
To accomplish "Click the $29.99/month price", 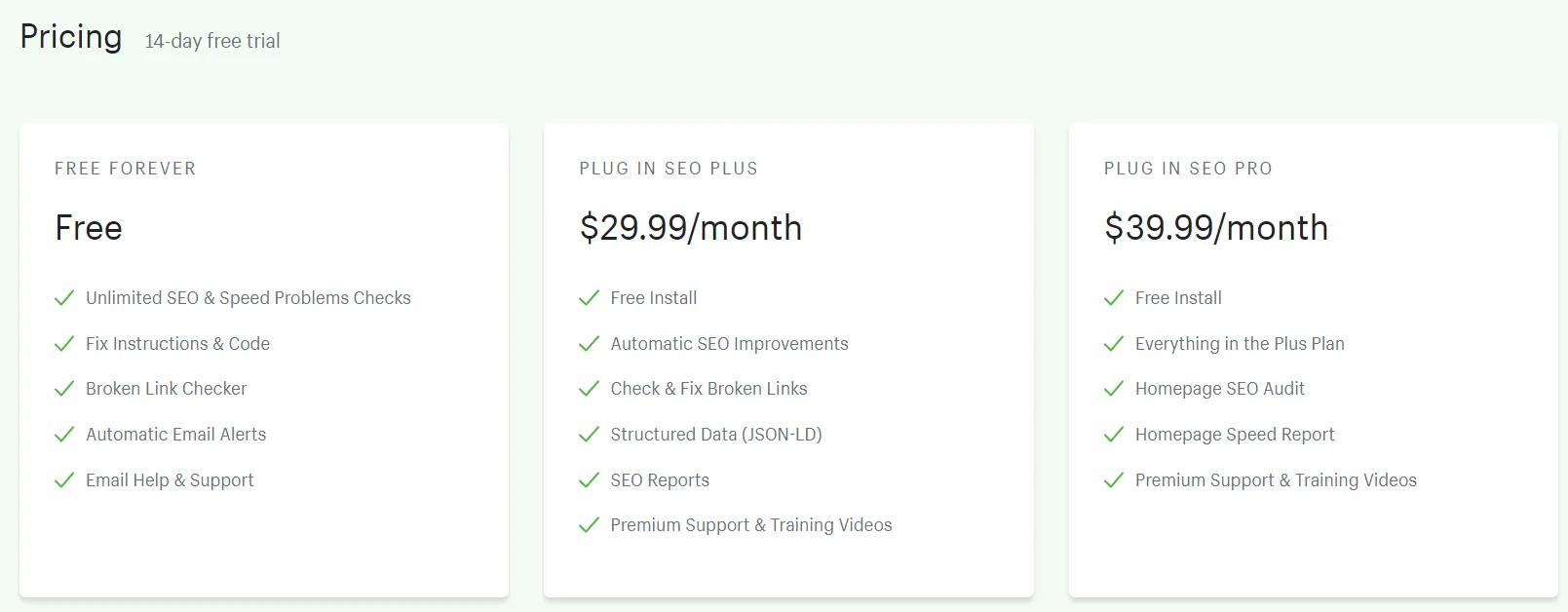I will tap(690, 228).
